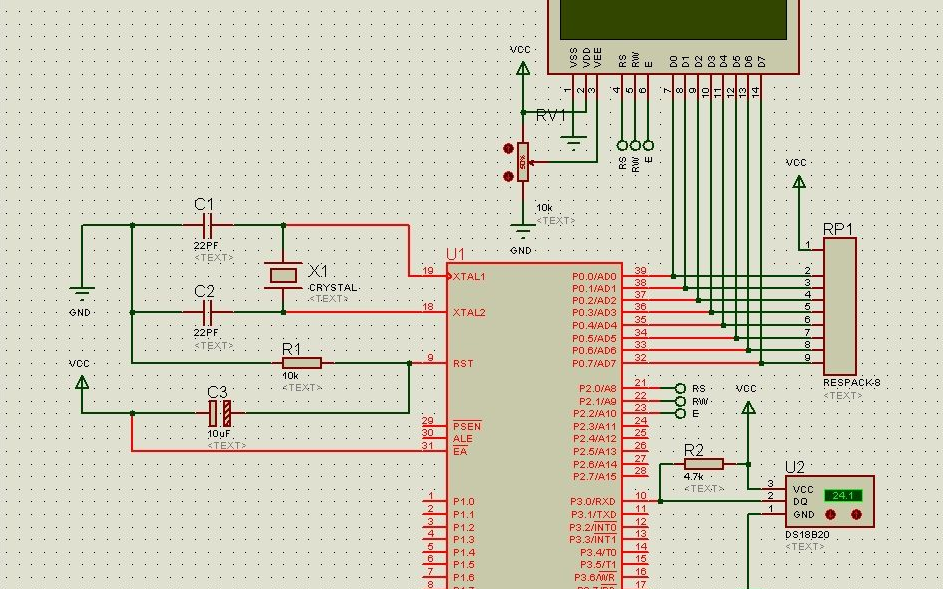Click the 10k value beside RV1
943x589 pixels.
[544, 208]
